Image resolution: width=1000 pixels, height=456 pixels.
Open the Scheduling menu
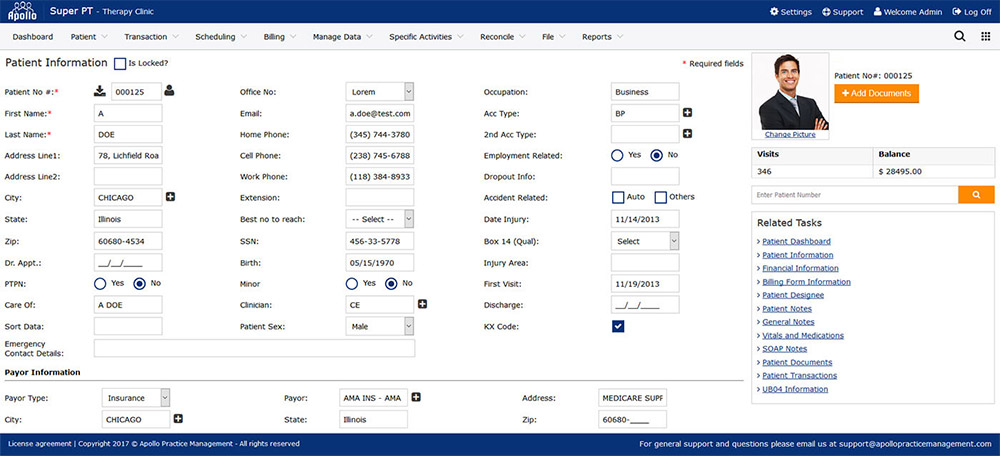click(x=215, y=37)
